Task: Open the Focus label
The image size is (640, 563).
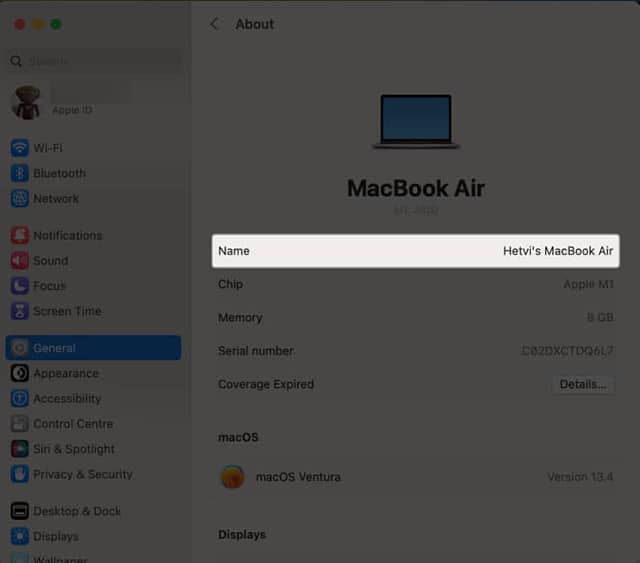Action: pyautogui.click(x=49, y=286)
